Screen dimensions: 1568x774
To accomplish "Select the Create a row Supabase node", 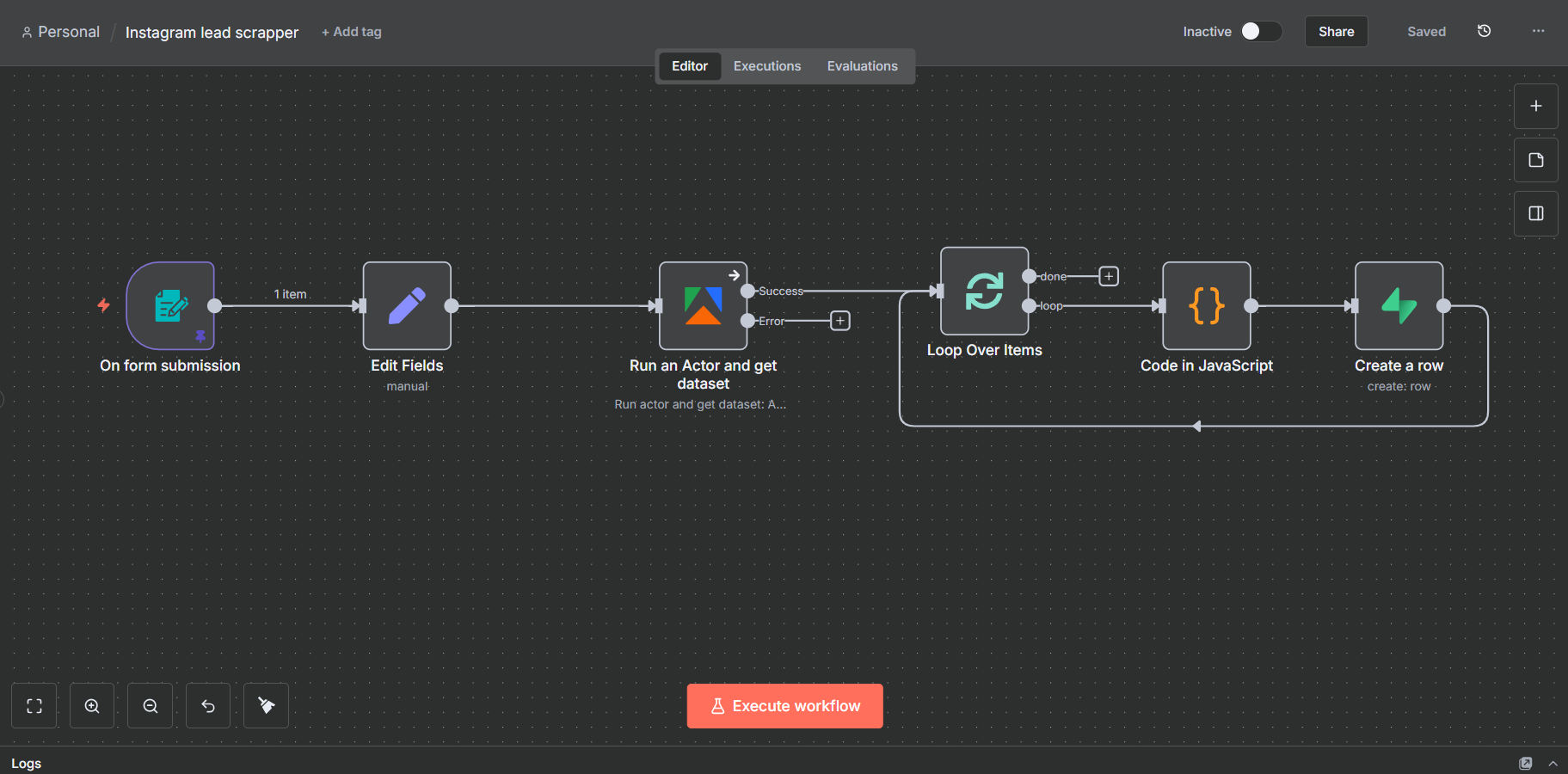I will click(1399, 305).
